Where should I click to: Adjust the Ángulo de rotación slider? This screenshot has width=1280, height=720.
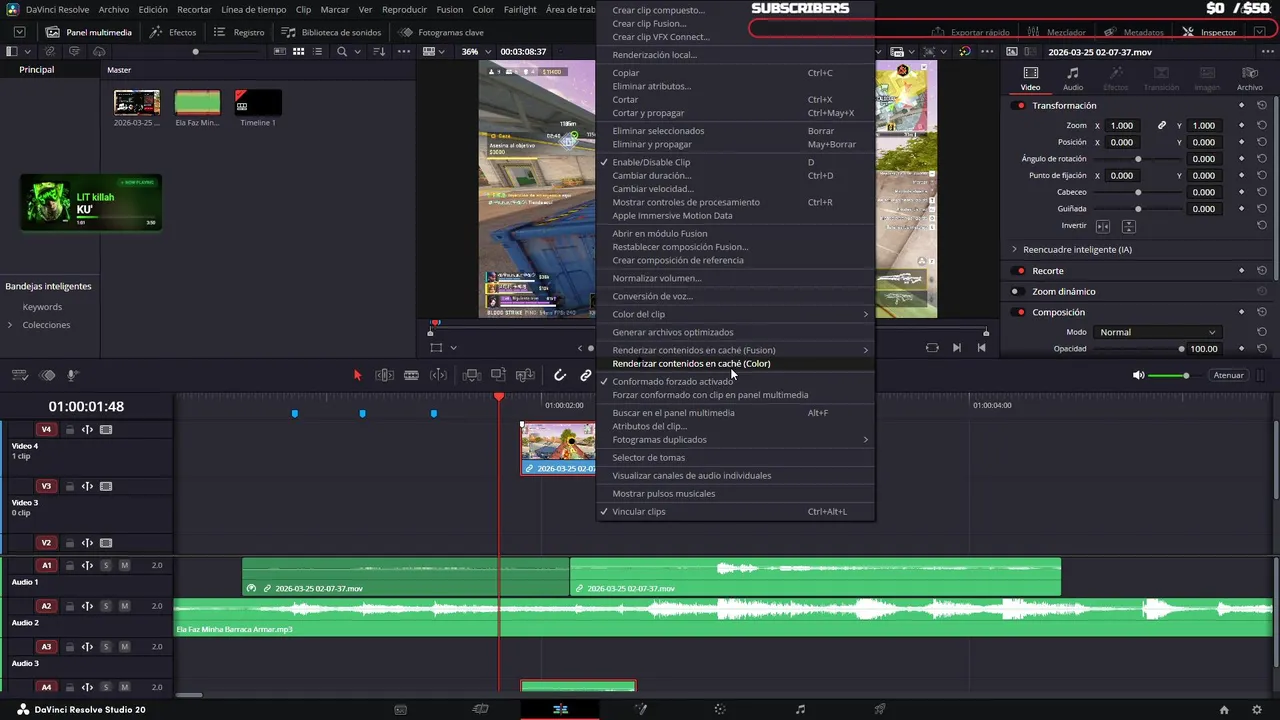(1137, 159)
